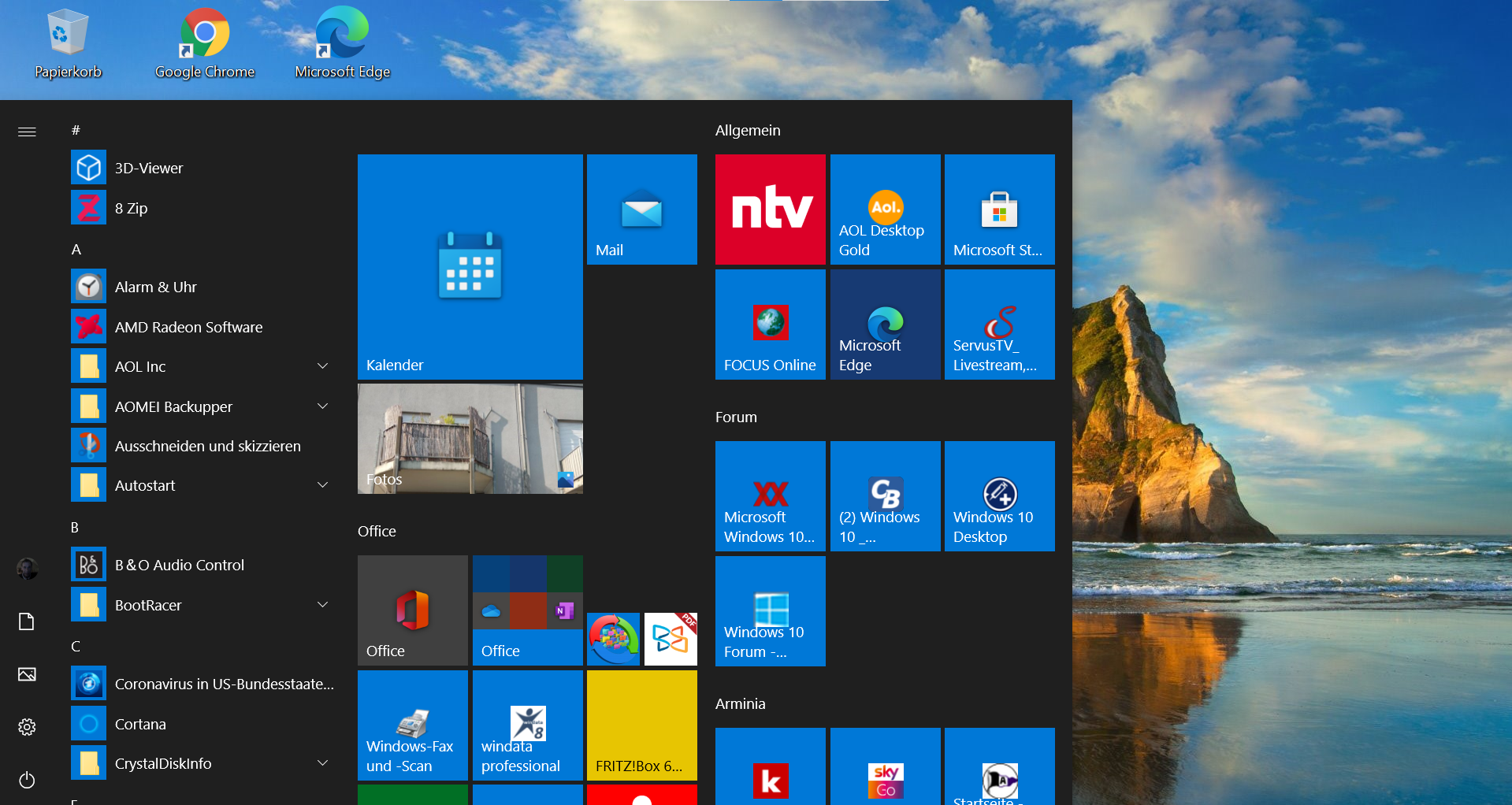Open the Microsoft Store tile

tap(1000, 210)
